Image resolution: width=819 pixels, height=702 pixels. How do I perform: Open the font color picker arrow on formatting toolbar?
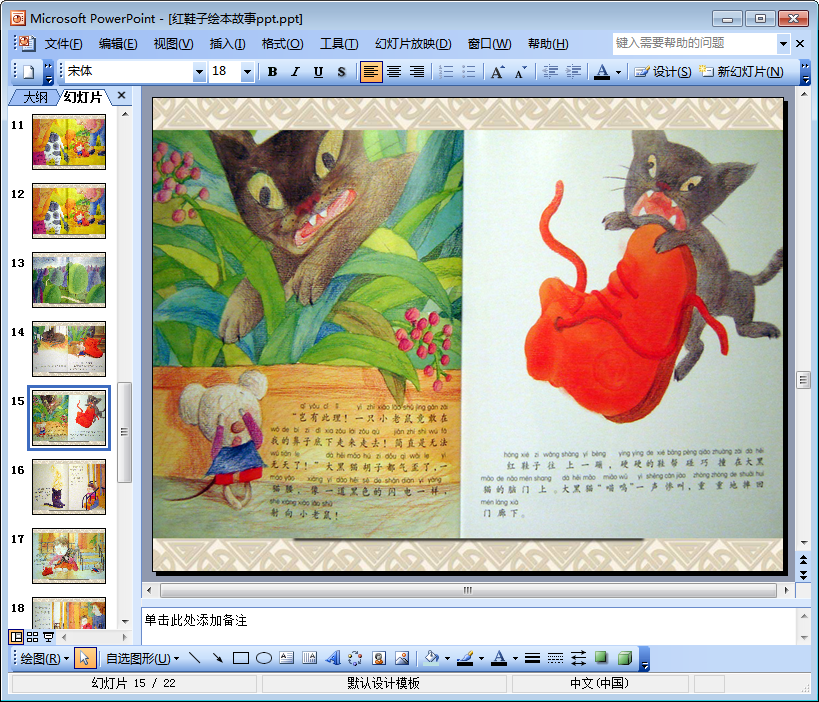click(x=618, y=72)
